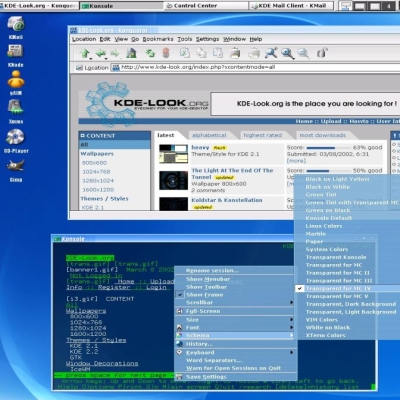Expand the Schema submenu
This screenshot has width=400, height=400.
coord(235,335)
